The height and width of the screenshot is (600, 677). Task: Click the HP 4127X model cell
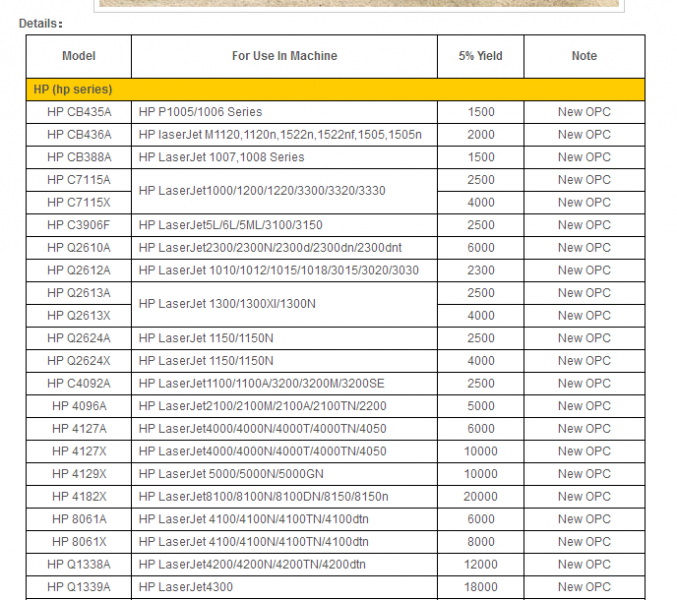(x=79, y=451)
